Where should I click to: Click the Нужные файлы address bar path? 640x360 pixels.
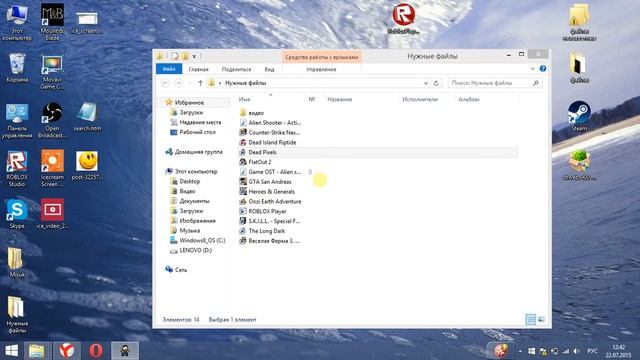[x=245, y=83]
